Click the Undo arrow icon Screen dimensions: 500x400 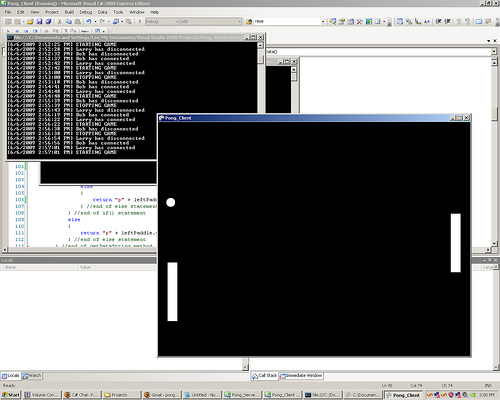click(89, 22)
